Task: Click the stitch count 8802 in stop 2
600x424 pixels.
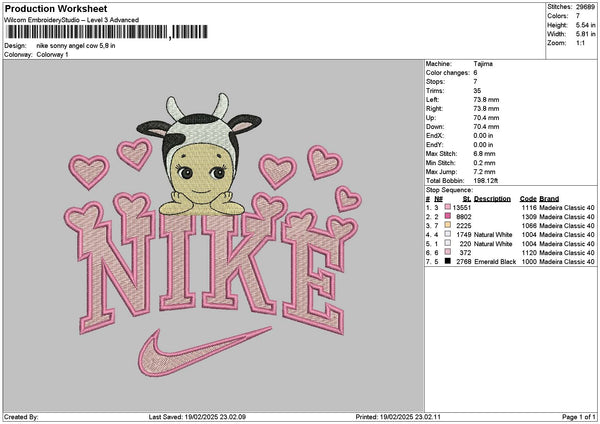Action: click(x=464, y=217)
